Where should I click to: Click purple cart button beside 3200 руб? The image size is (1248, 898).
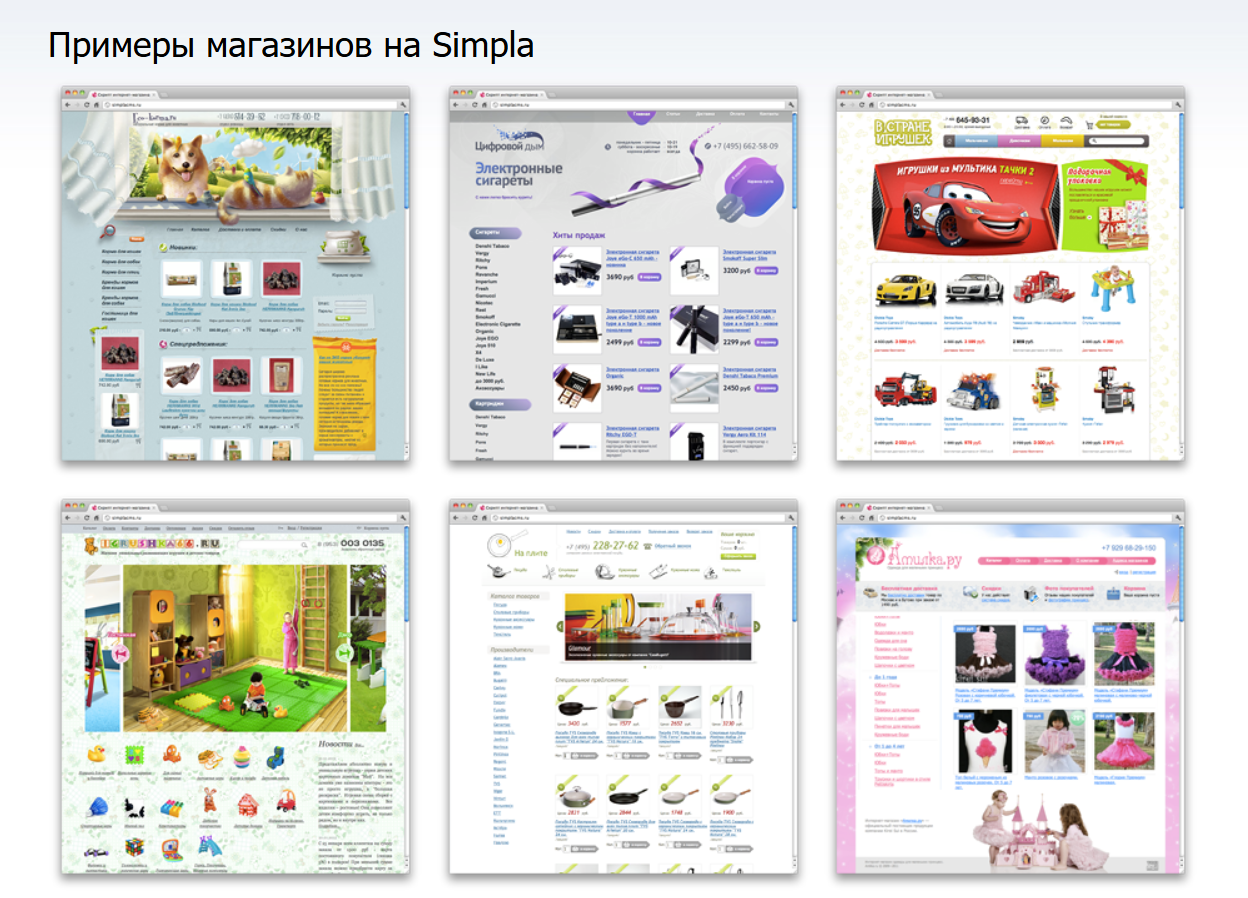767,270
